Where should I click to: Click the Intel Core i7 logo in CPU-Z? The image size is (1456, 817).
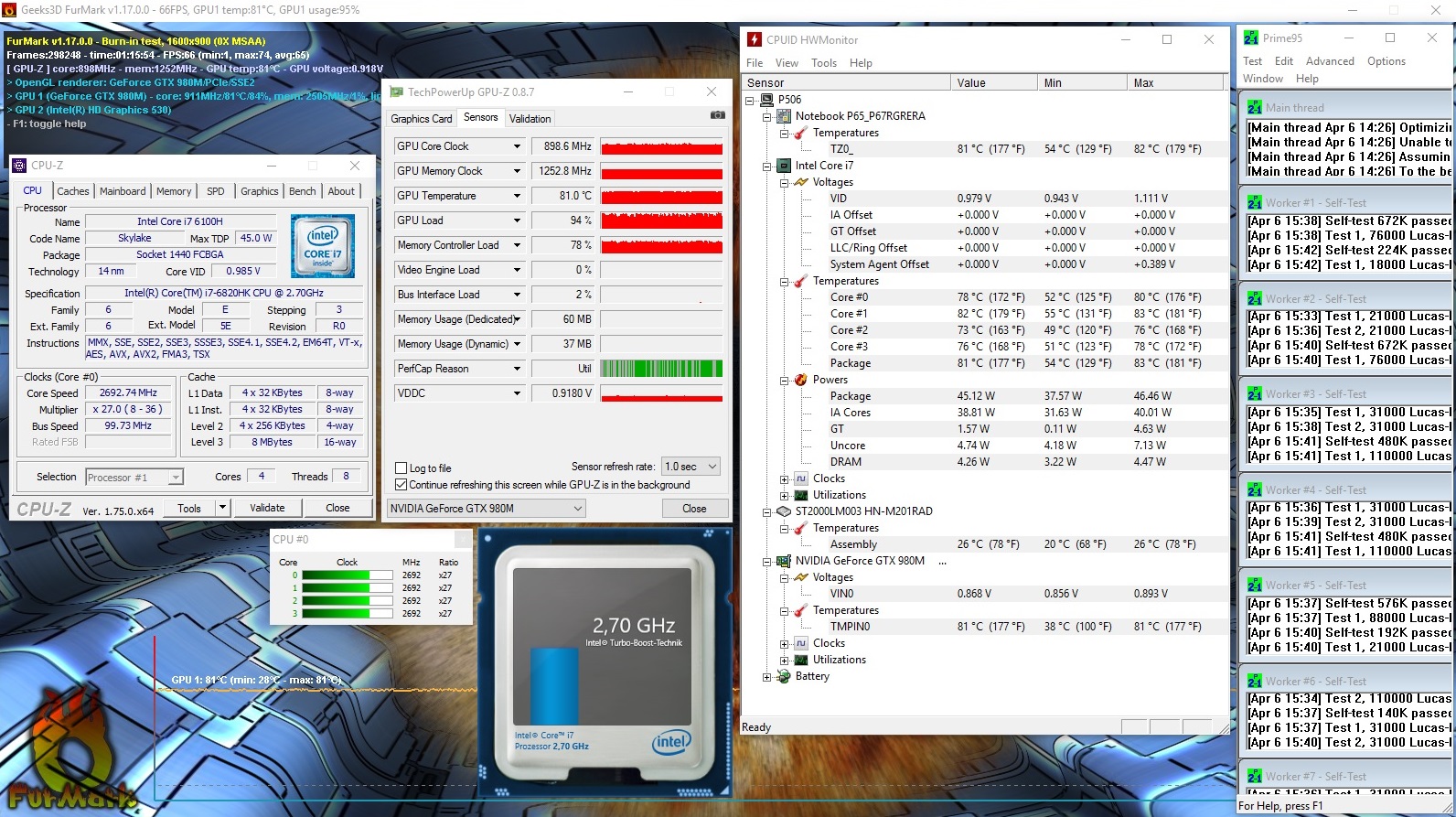point(323,245)
